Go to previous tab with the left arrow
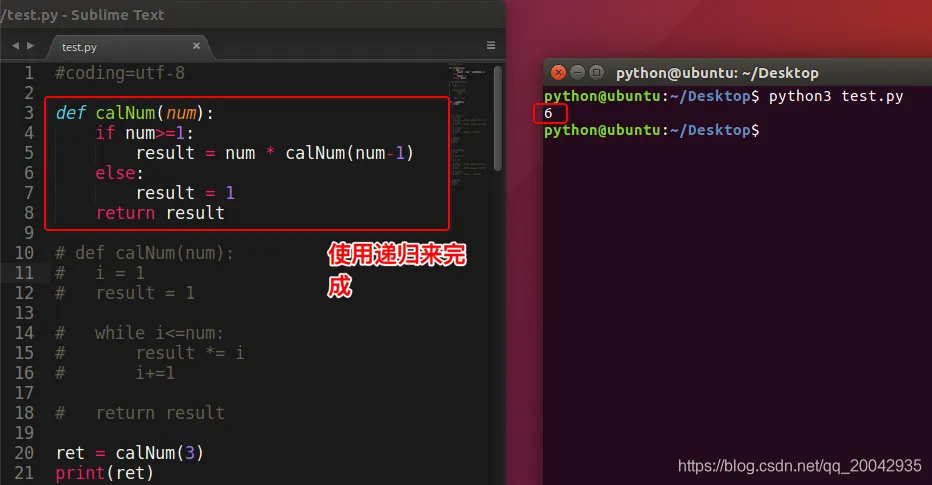 tap(15, 46)
